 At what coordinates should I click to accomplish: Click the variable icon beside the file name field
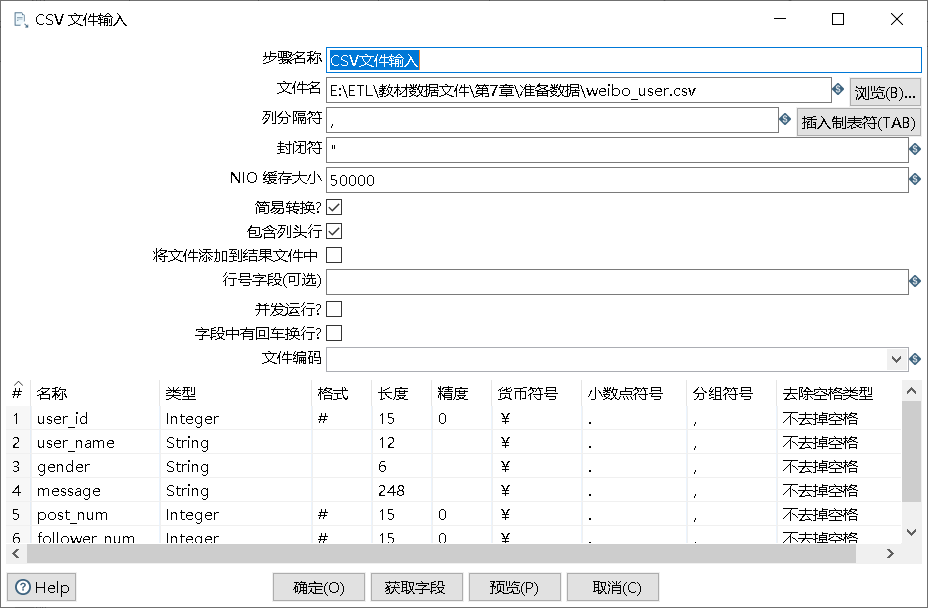point(838,89)
